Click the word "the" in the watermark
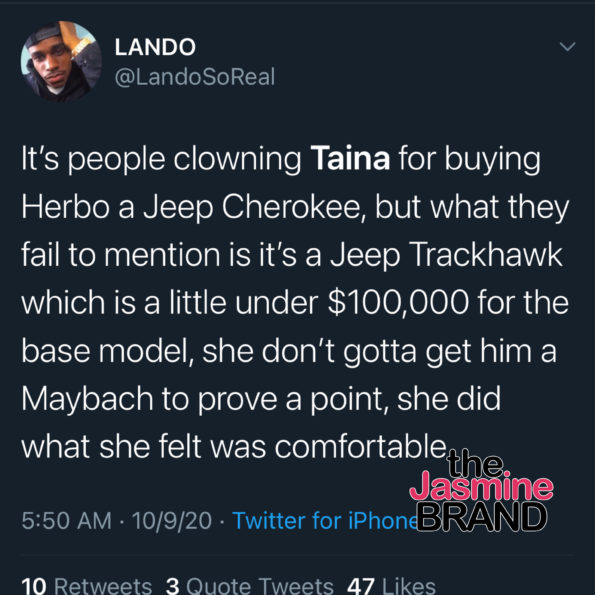The height and width of the screenshot is (595, 595). pyautogui.click(x=475, y=463)
